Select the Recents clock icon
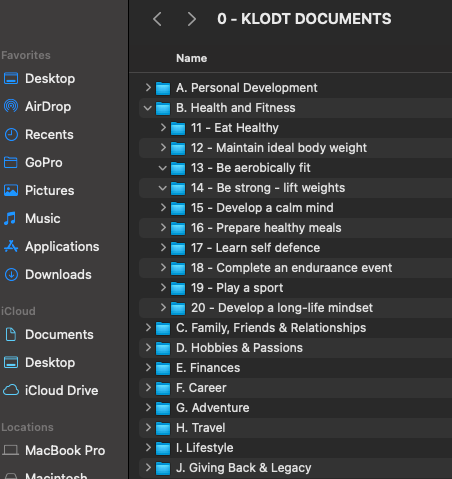The width and height of the screenshot is (452, 479). pos(11,135)
